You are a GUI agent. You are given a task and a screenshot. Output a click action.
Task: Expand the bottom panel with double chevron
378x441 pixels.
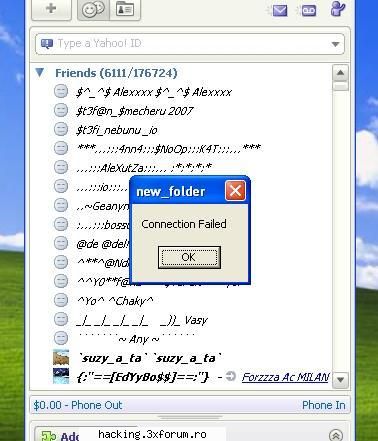336,435
